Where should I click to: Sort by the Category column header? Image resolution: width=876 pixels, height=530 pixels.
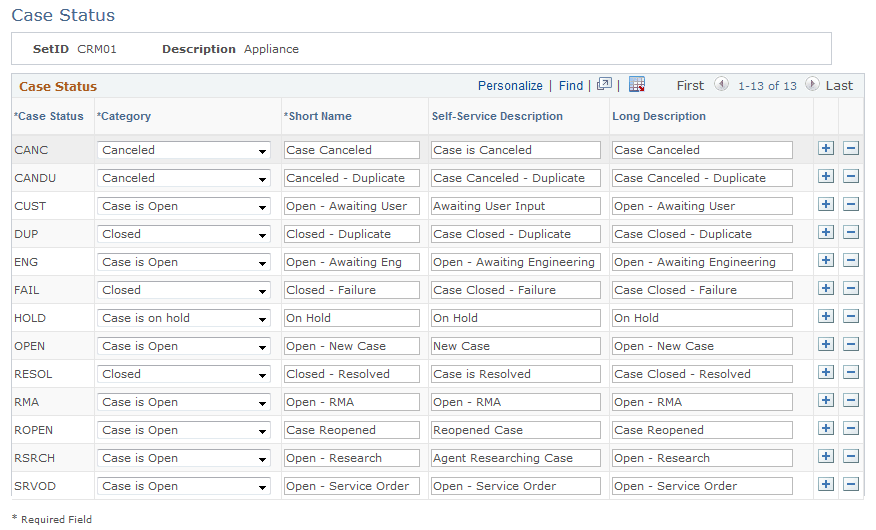(124, 116)
